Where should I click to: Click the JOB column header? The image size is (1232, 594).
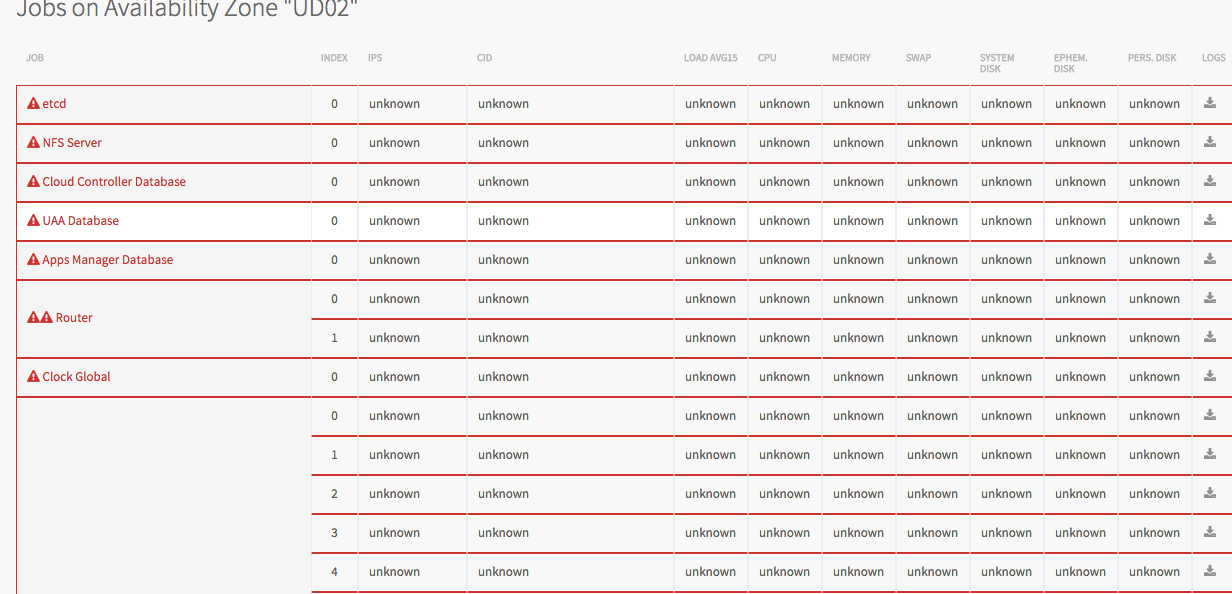point(35,58)
